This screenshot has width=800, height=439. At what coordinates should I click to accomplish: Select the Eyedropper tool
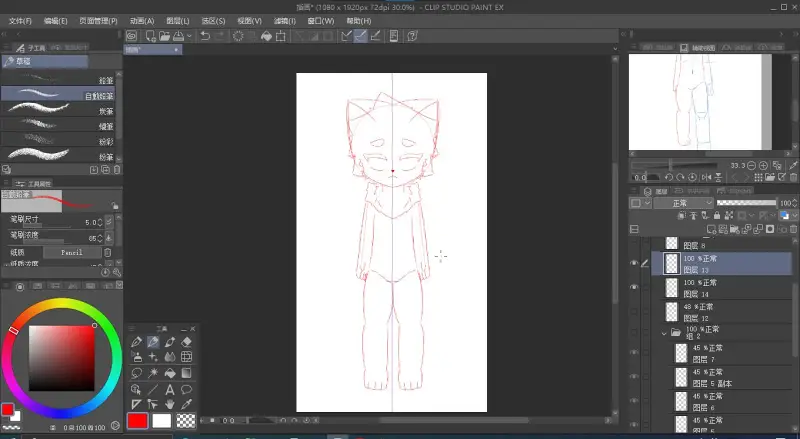point(186,404)
